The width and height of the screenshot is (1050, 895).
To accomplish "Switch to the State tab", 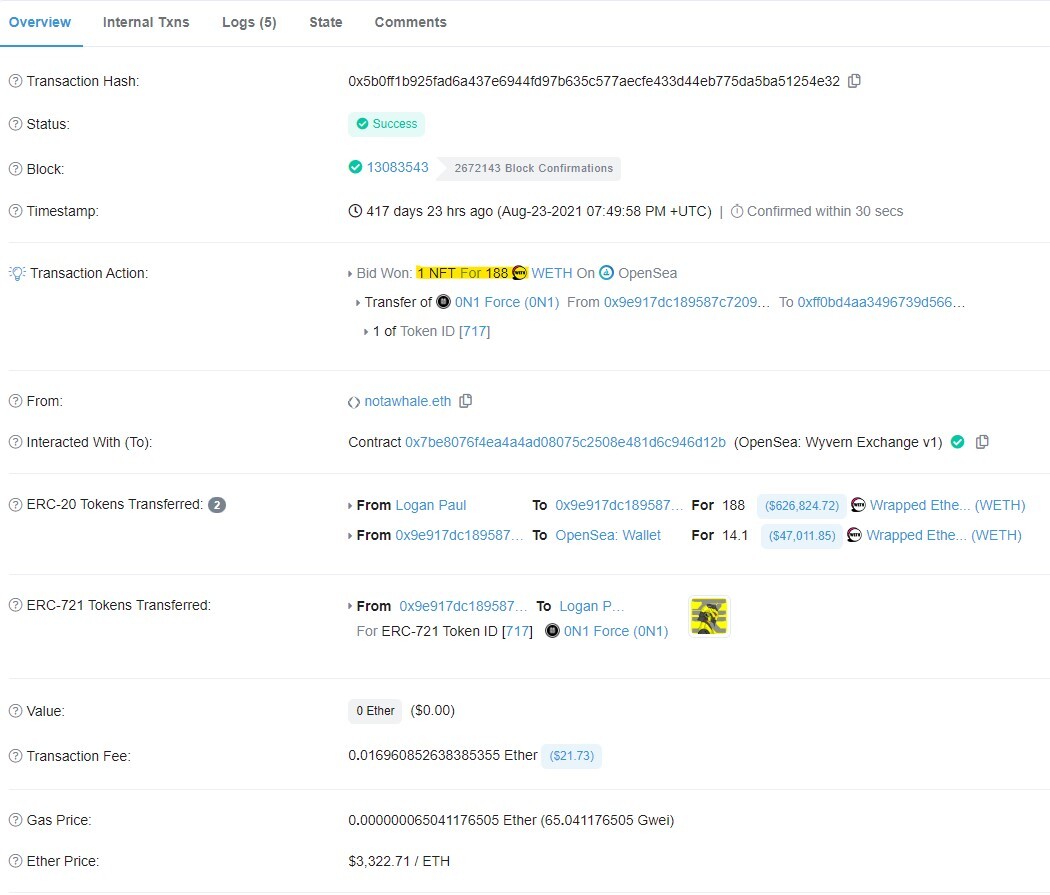I will point(325,22).
